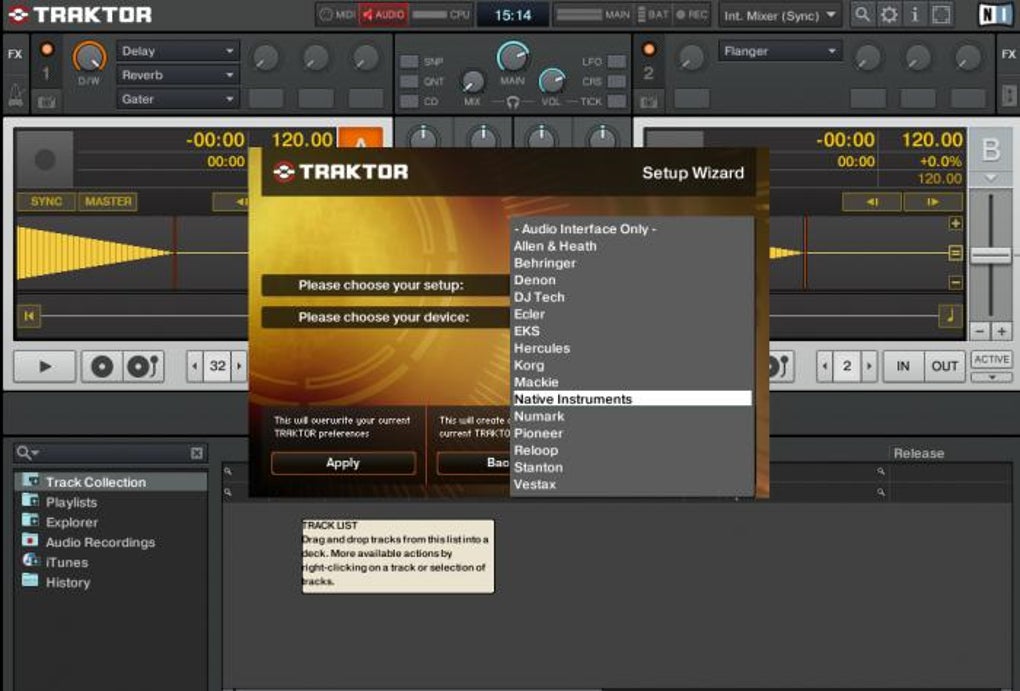Open the search magnifier in the header
The width and height of the screenshot is (1020, 691).
tap(862, 14)
